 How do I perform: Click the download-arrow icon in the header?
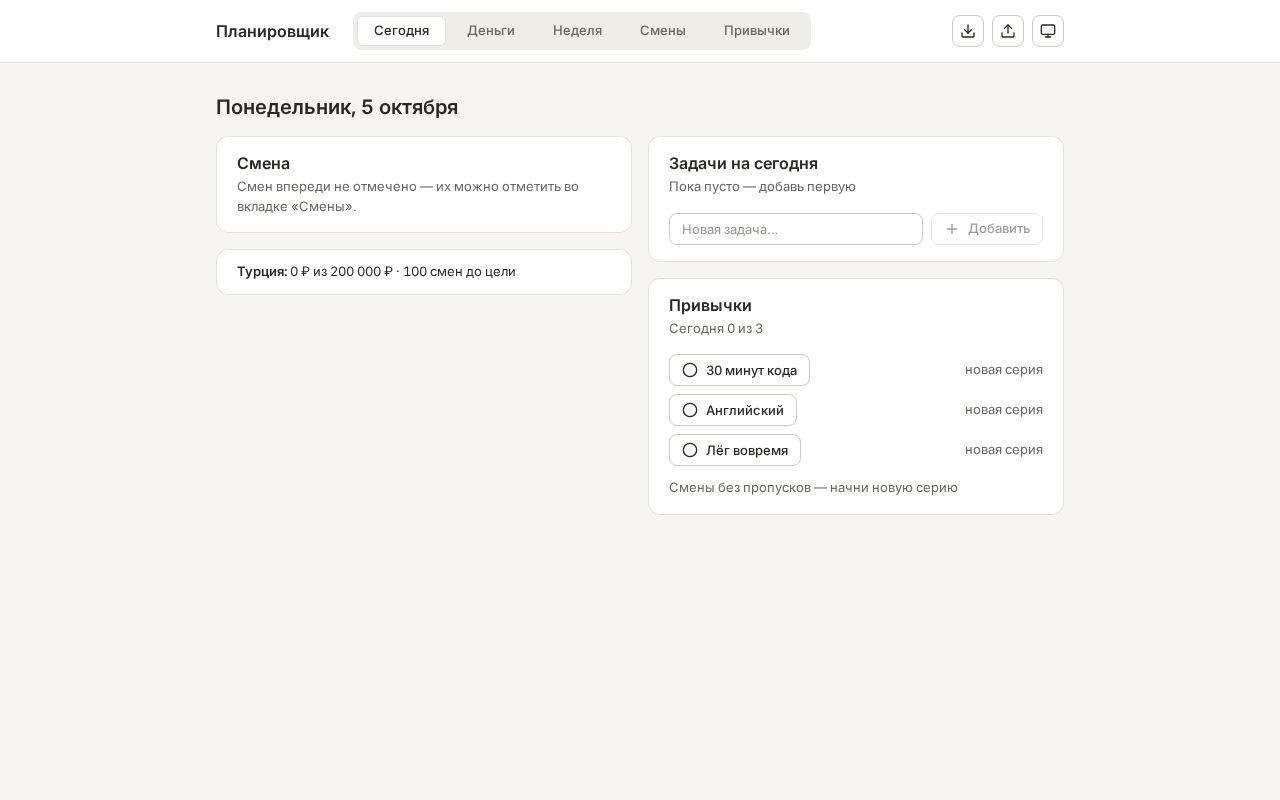click(x=968, y=31)
